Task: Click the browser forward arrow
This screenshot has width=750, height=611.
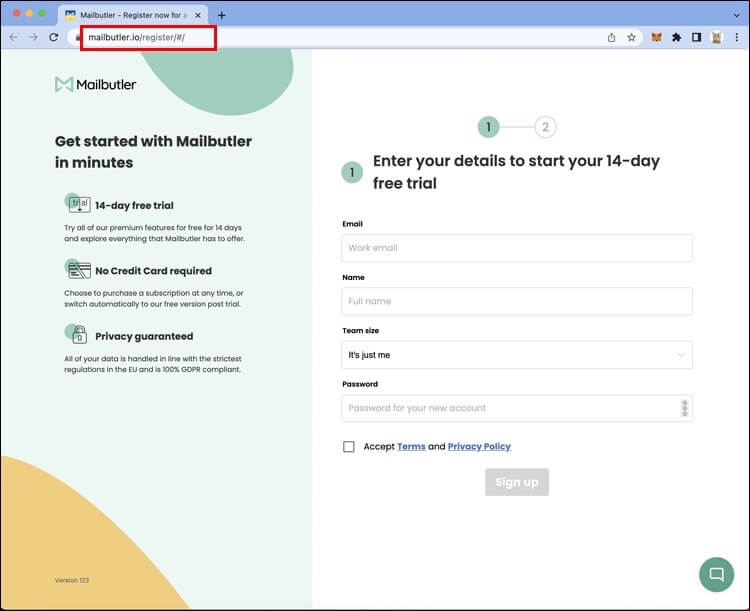Action: point(33,37)
